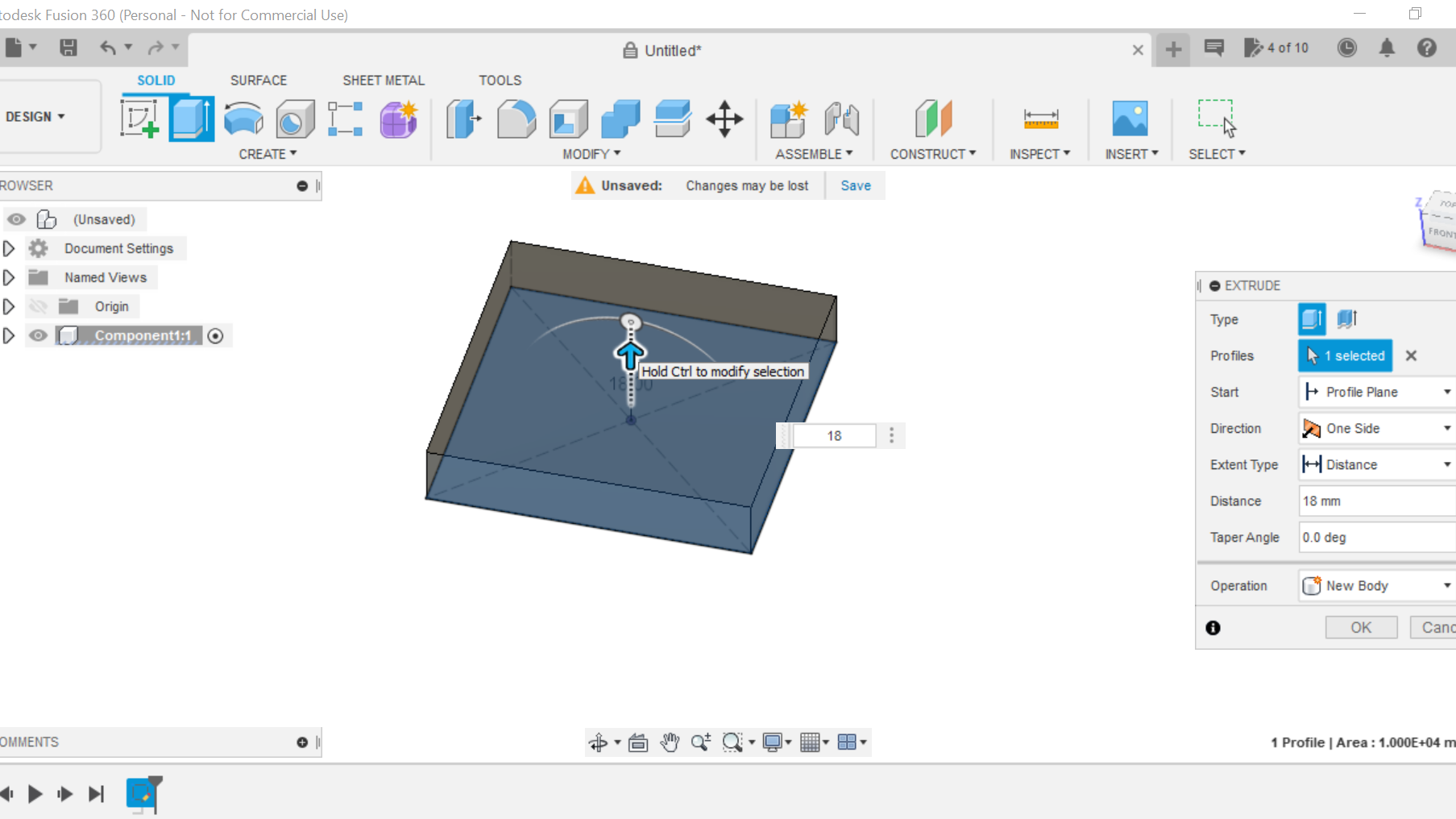The image size is (1456, 819).
Task: Open the Revolve tool
Action: (x=243, y=118)
